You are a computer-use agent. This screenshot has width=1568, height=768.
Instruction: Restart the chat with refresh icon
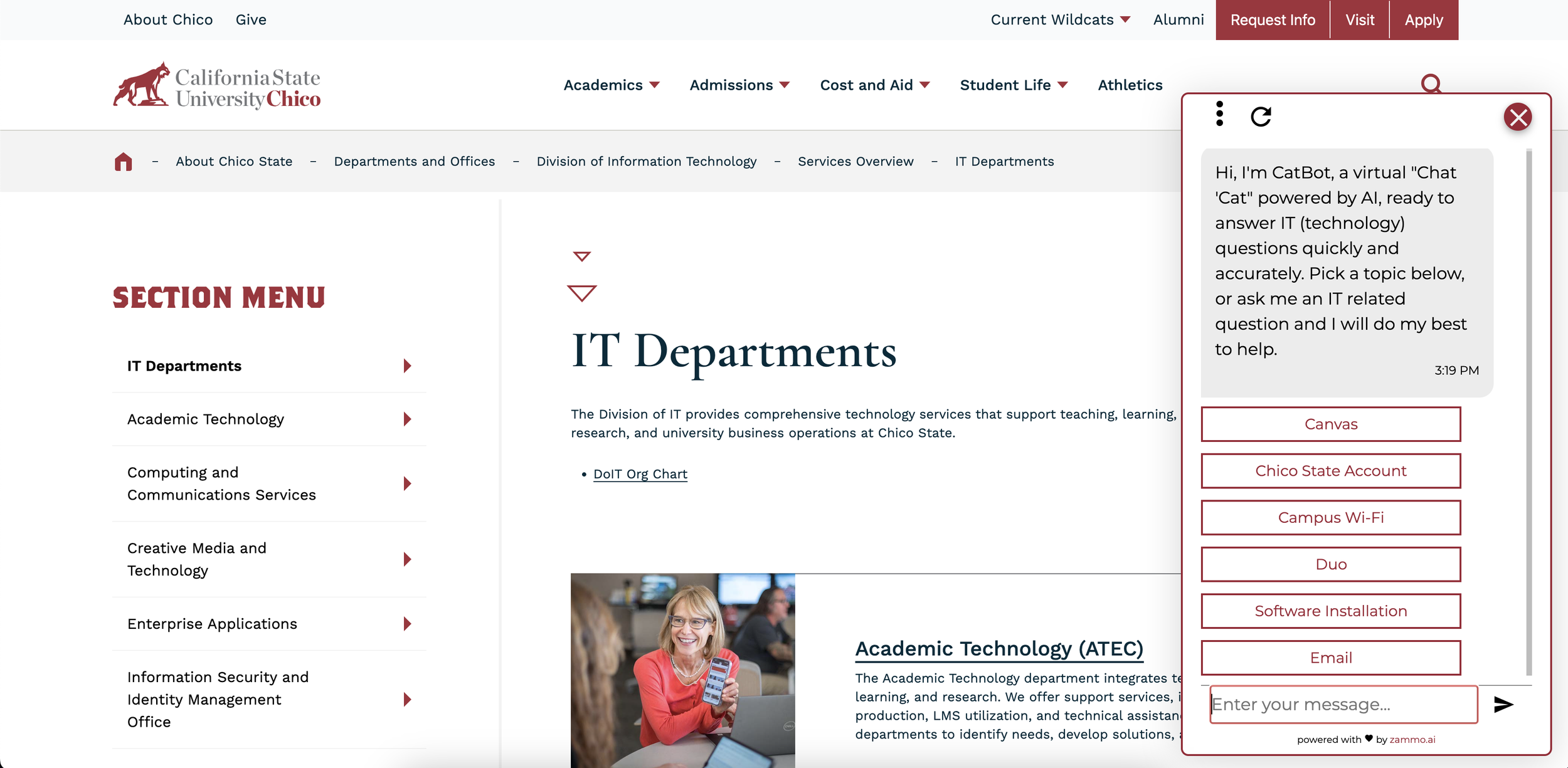[1261, 117]
